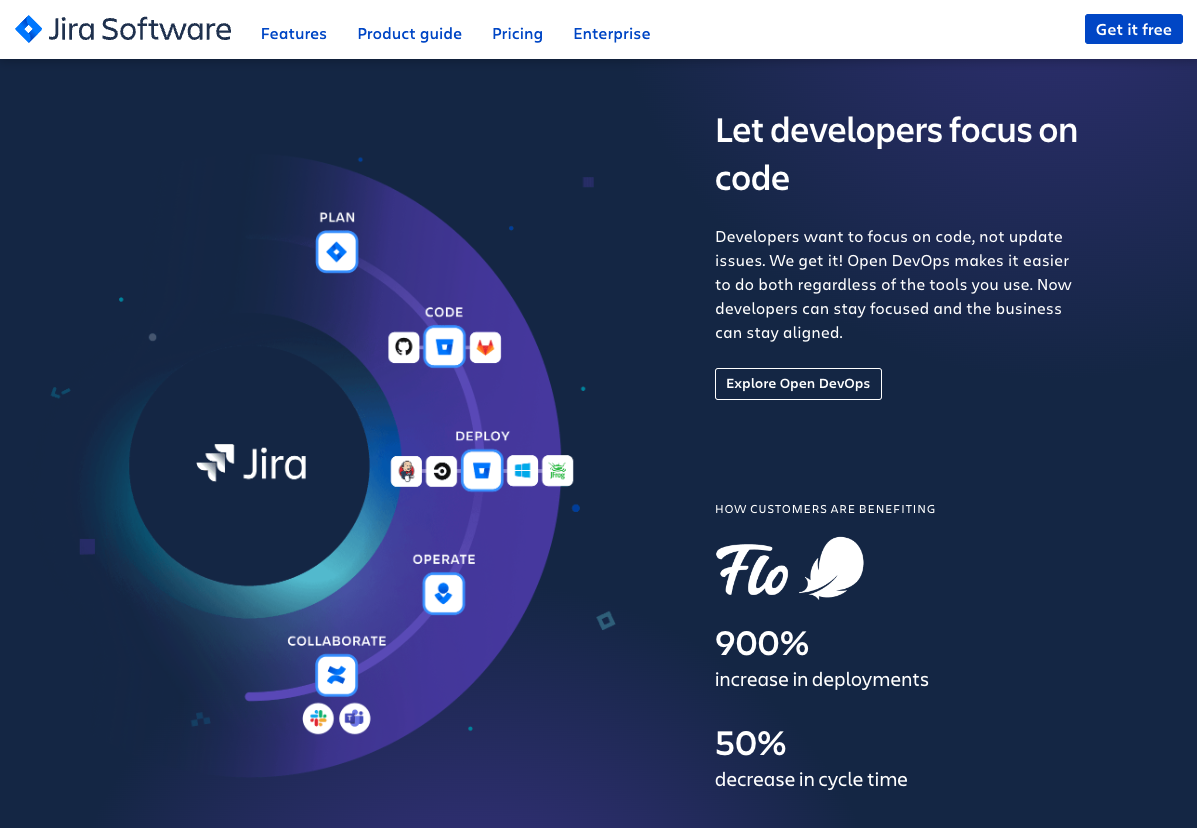Open the Features menu item
Viewport: 1197px width, 828px height.
(x=293, y=34)
